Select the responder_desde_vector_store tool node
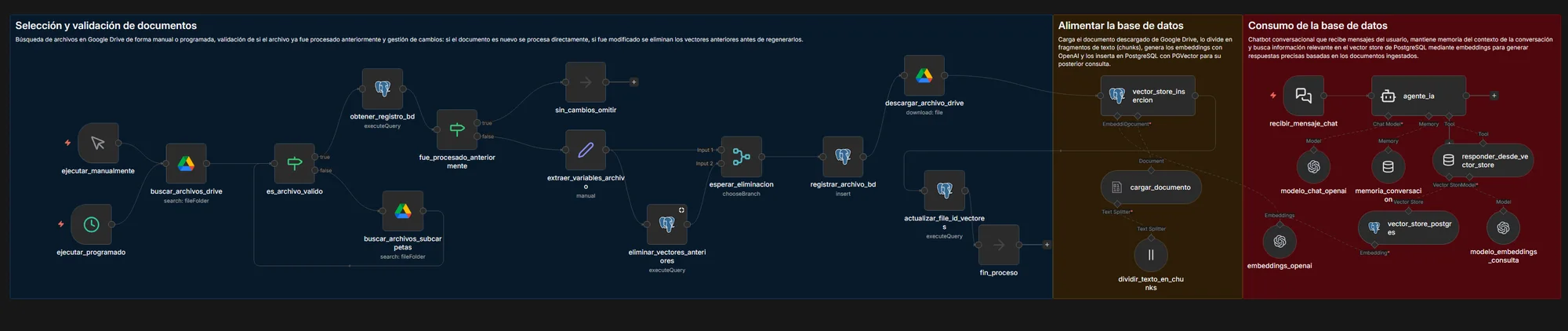The width and height of the screenshot is (1568, 331). 1483,160
